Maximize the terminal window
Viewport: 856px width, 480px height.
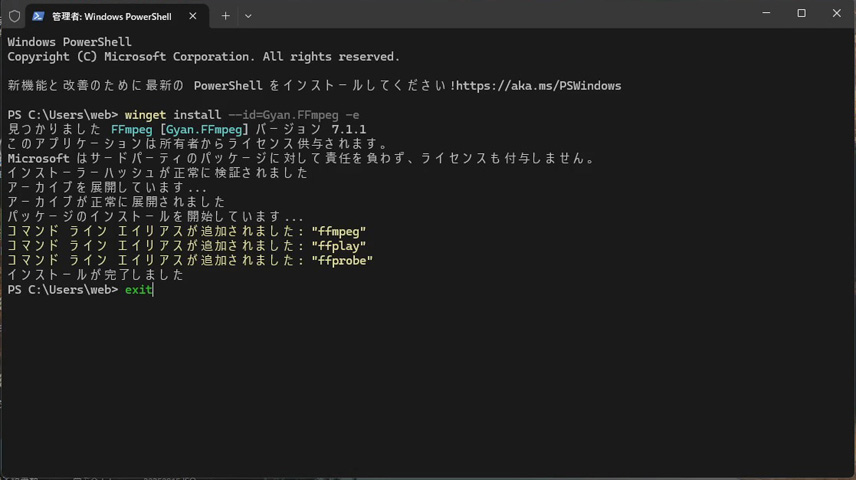(801, 14)
